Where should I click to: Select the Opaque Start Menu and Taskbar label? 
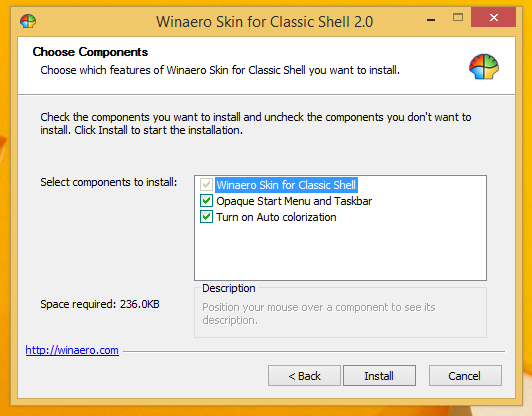tap(294, 201)
